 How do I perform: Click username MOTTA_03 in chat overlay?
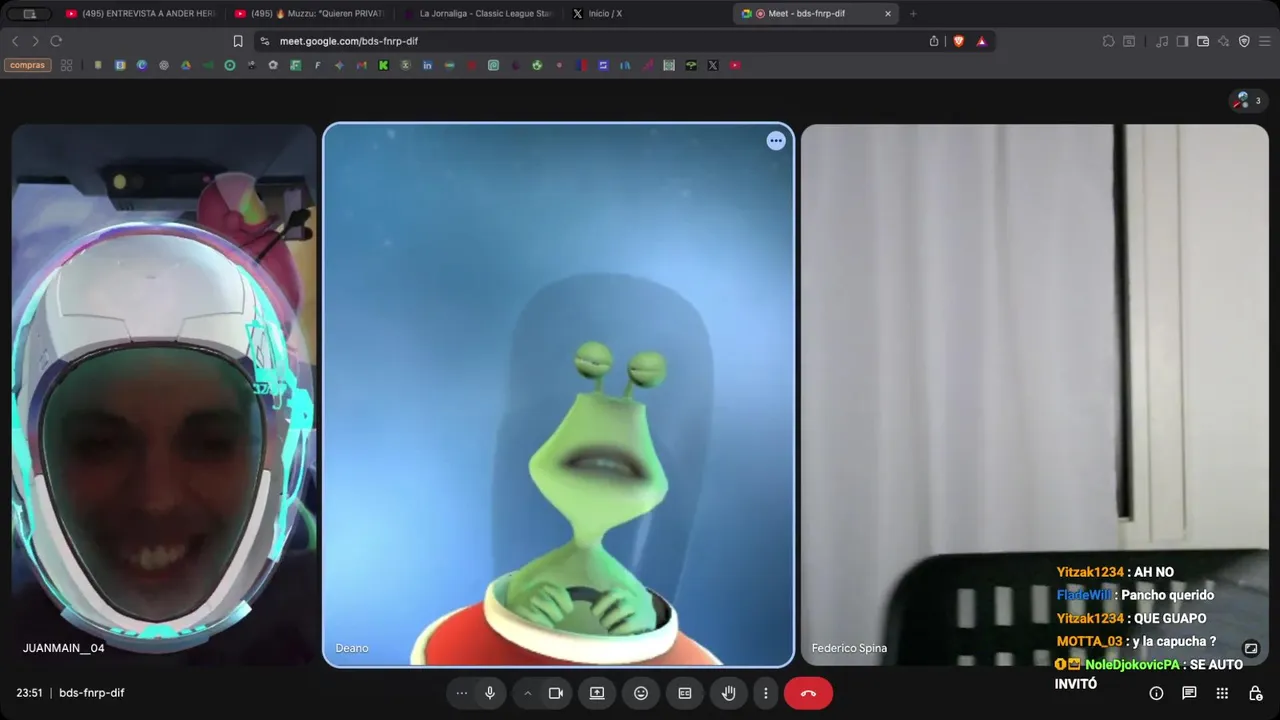(1089, 641)
